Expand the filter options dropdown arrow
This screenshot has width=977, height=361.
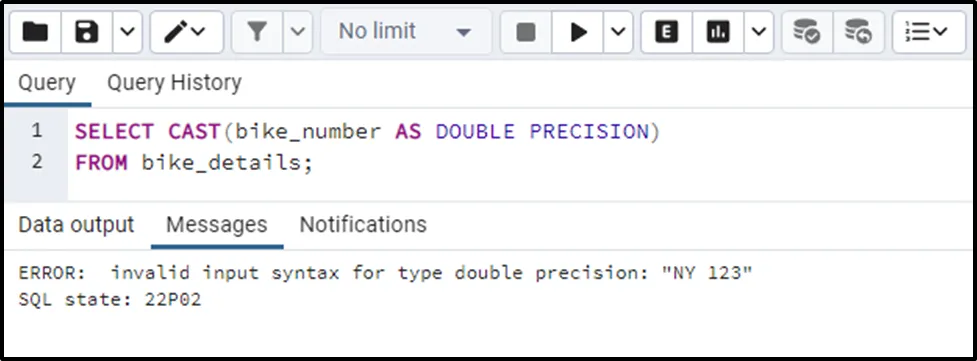pyautogui.click(x=298, y=31)
